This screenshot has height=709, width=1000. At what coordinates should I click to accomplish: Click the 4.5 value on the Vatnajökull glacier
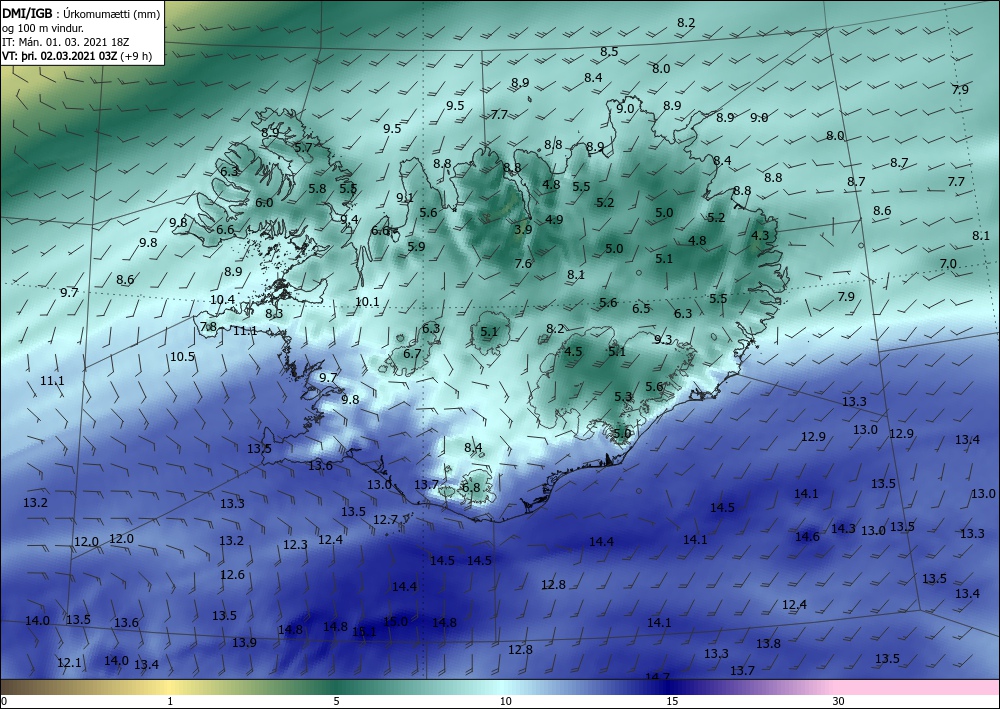(573, 351)
